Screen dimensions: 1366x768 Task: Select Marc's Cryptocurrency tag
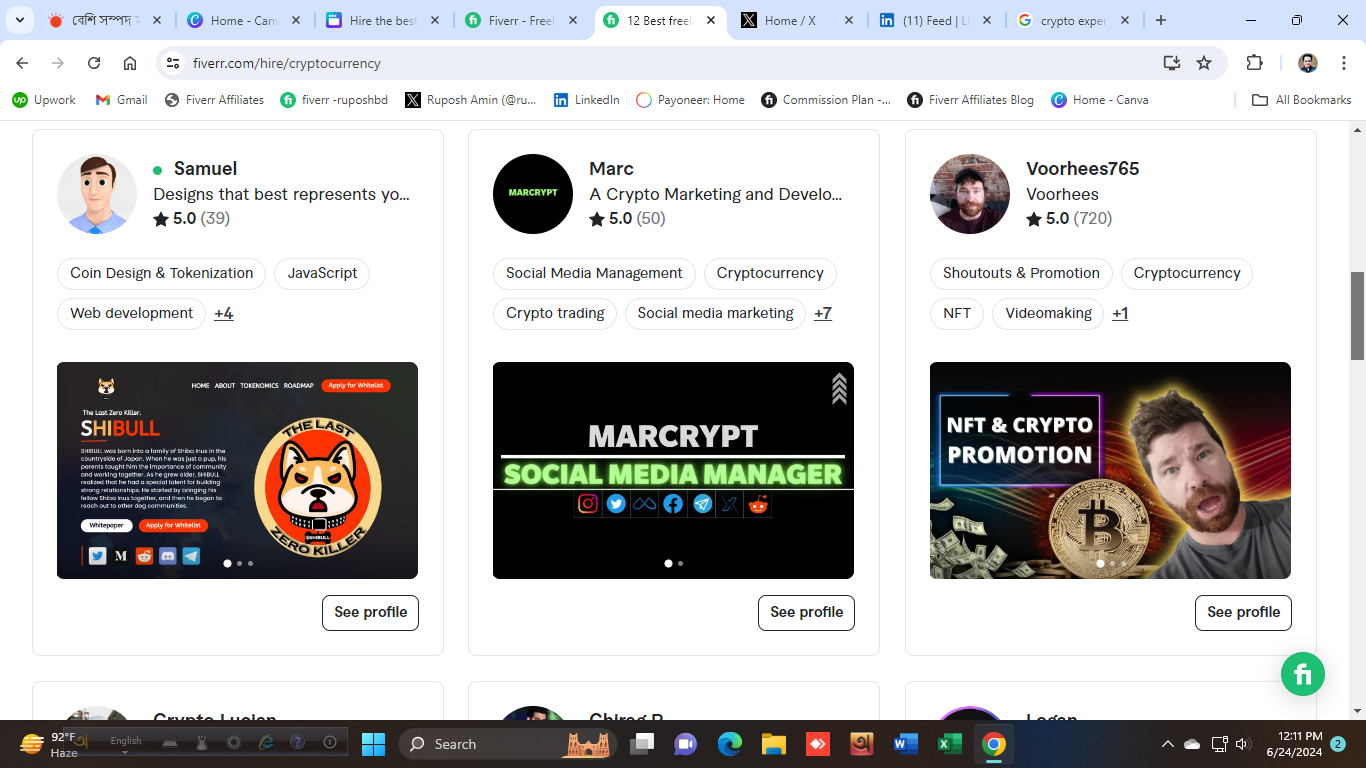(x=770, y=273)
